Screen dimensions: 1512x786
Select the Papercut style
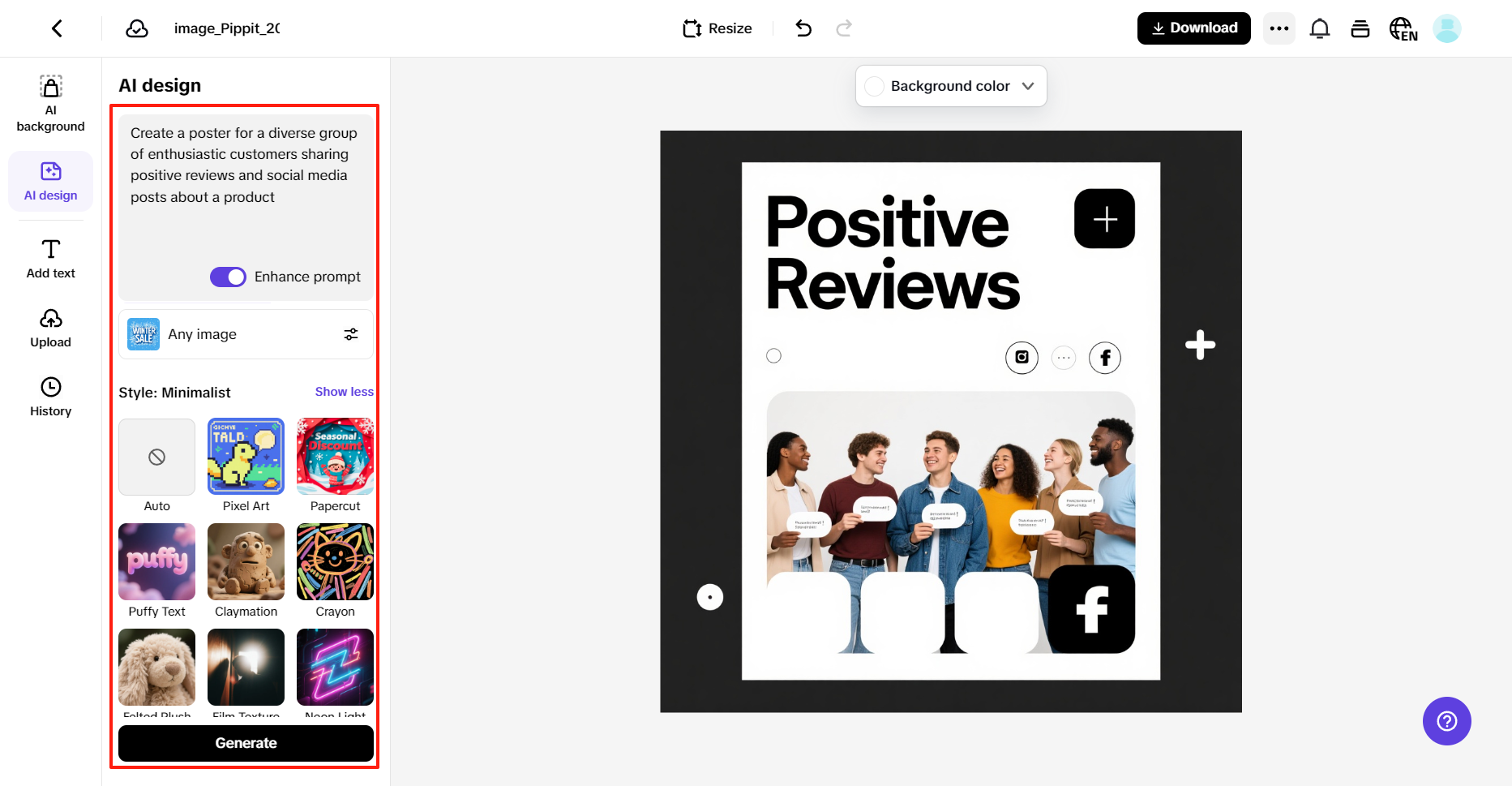pyautogui.click(x=336, y=457)
